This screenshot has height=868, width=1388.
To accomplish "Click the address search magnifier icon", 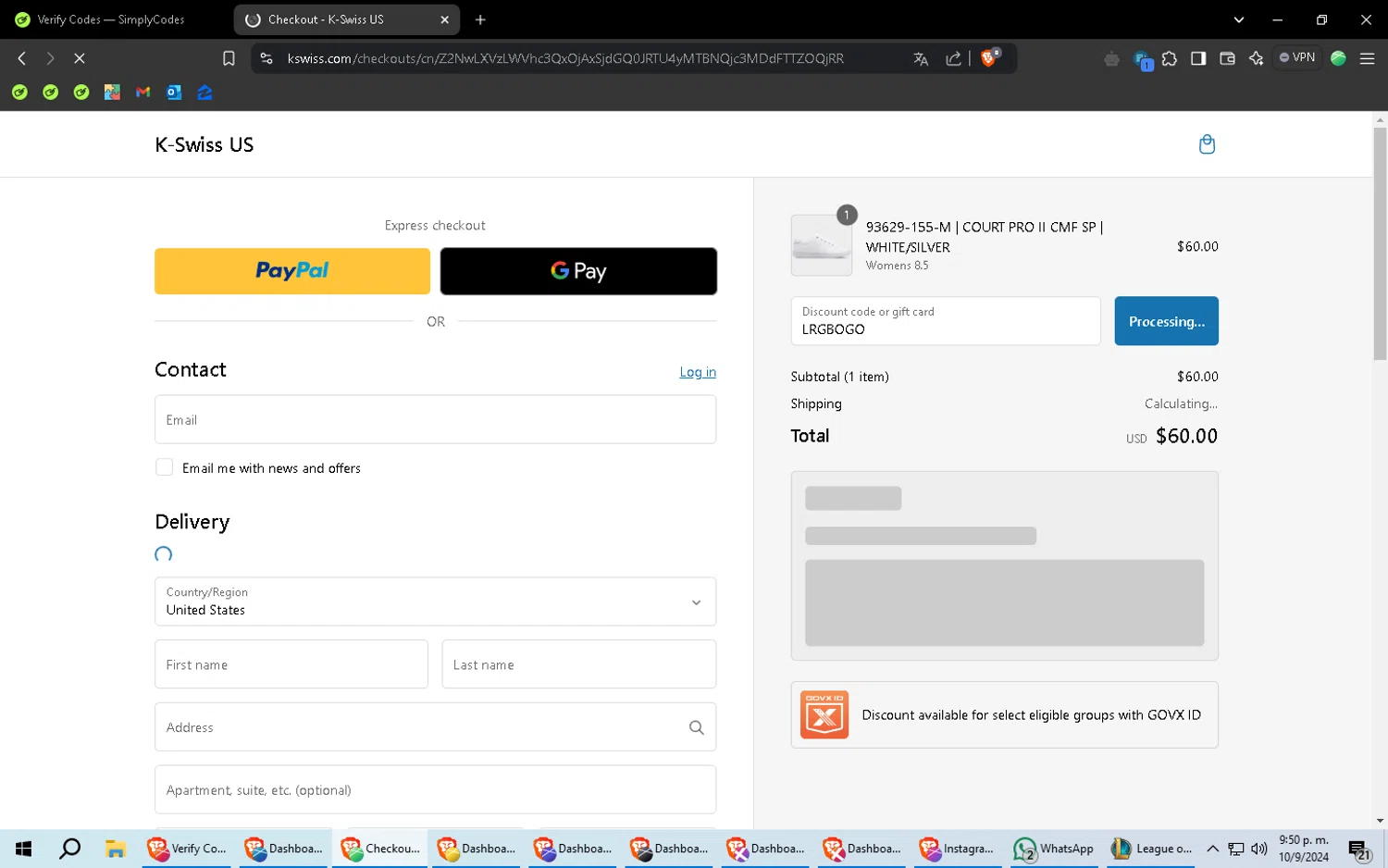I will coord(697,727).
